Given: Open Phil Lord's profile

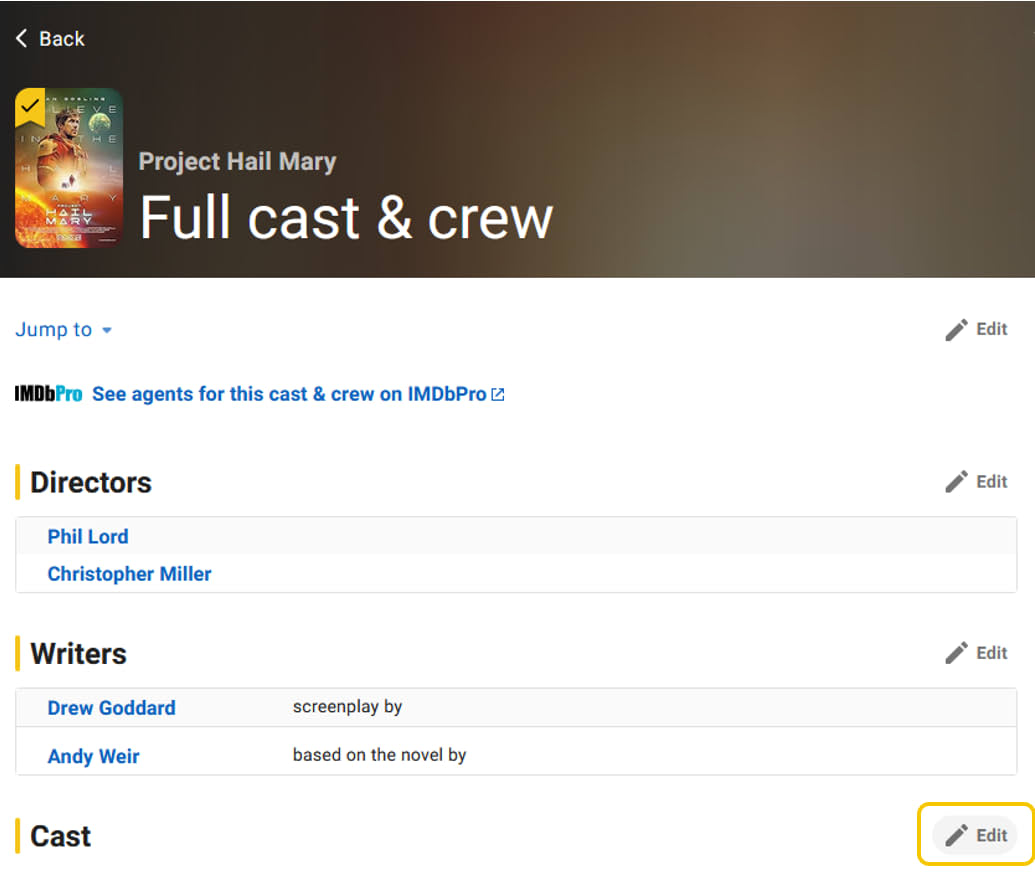Looking at the screenshot, I should point(88,537).
